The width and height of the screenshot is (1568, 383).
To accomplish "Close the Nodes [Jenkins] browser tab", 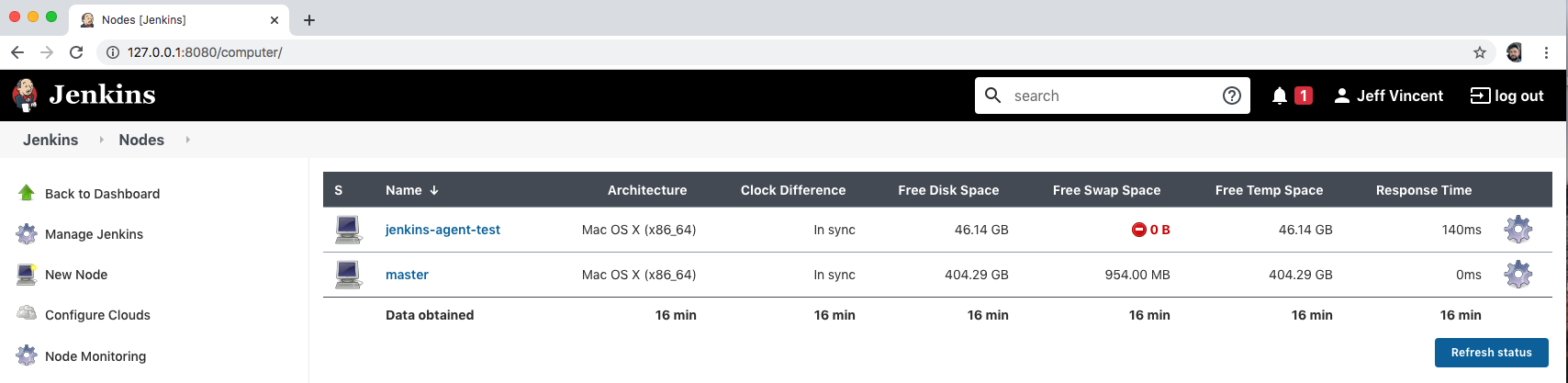I will point(274,20).
